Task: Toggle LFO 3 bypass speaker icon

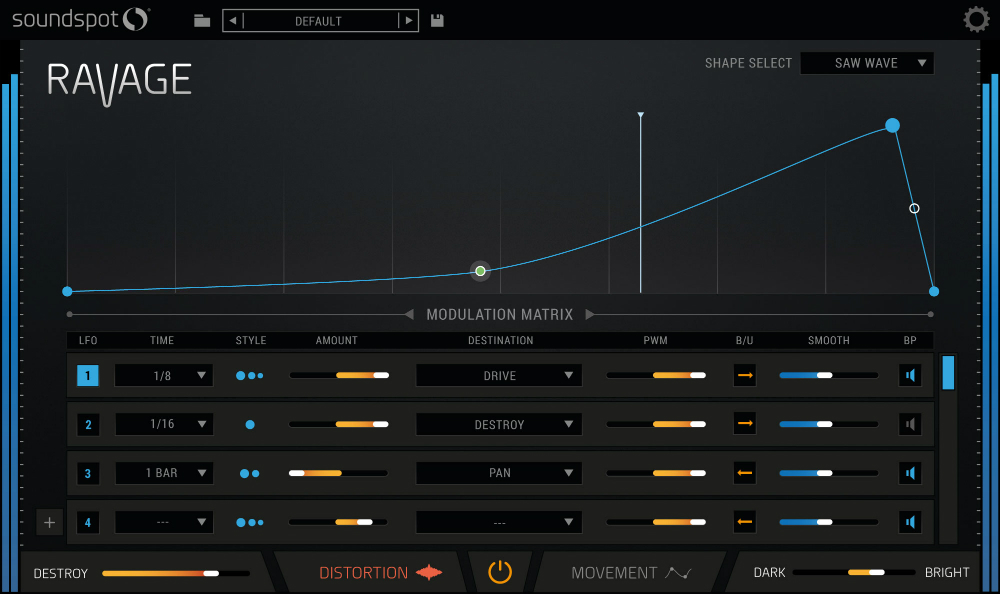Action: pyautogui.click(x=910, y=473)
